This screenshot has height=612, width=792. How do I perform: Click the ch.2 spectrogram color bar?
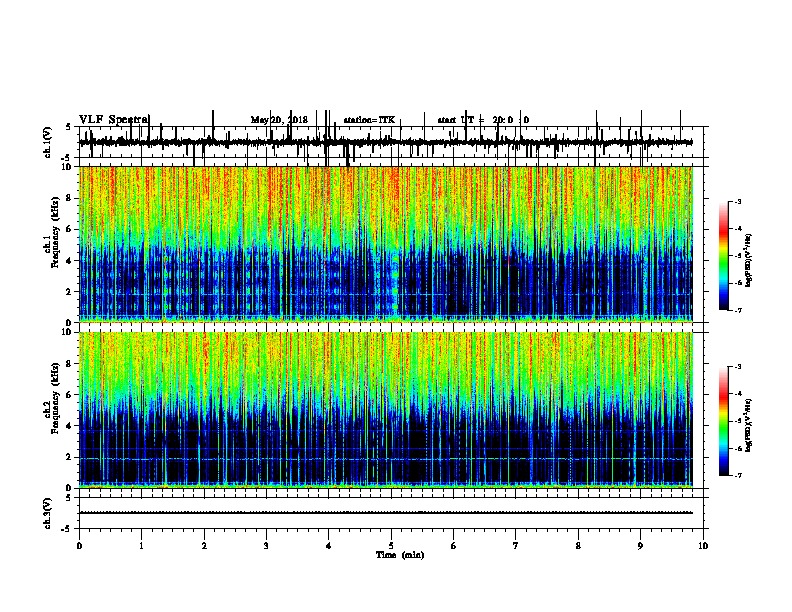tap(723, 421)
